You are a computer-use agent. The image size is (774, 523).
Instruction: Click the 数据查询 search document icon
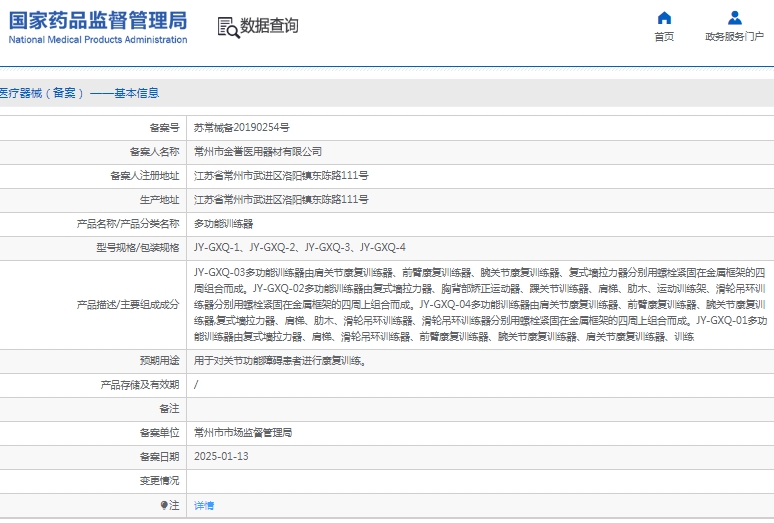pos(229,27)
